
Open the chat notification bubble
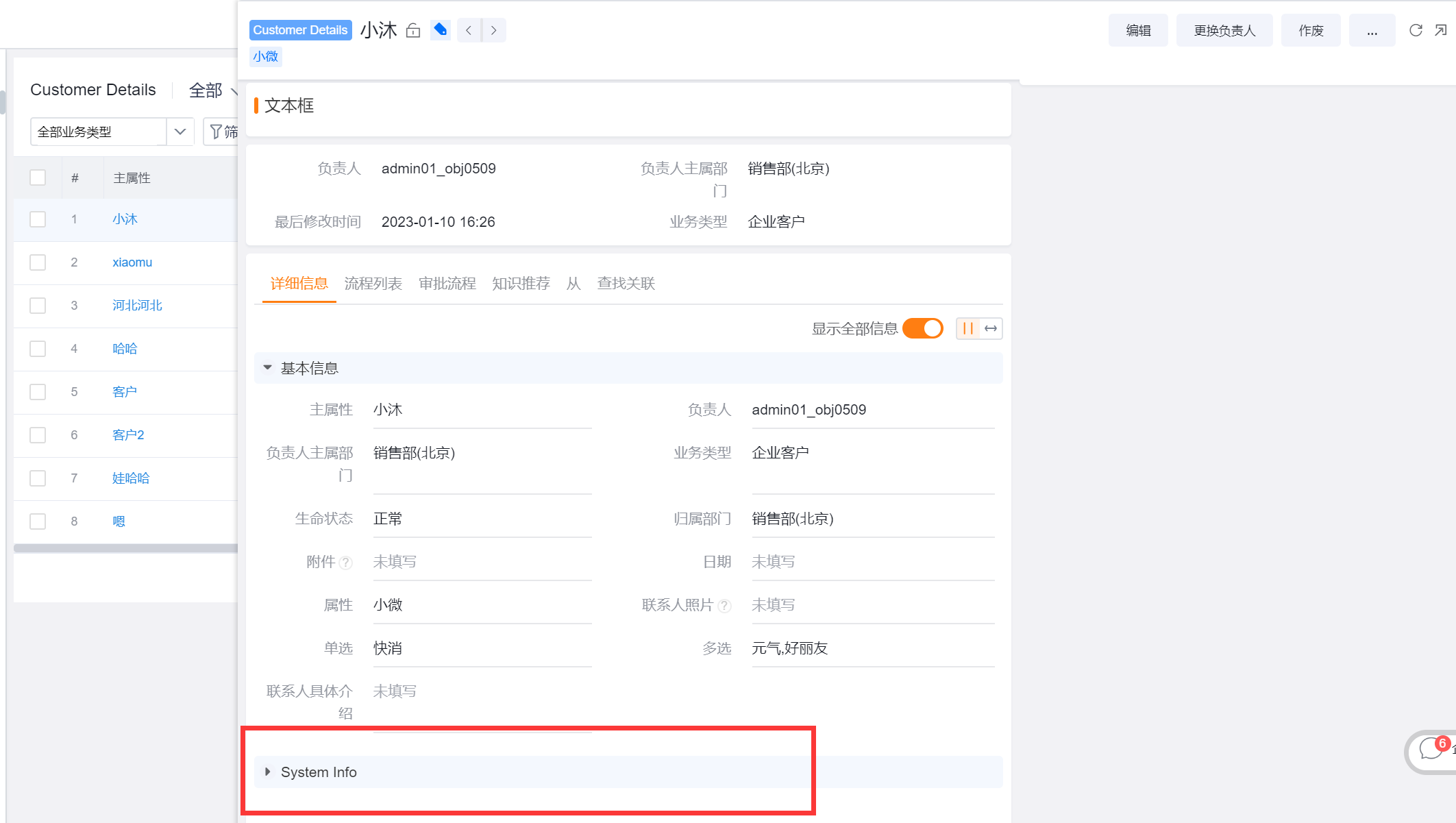(x=1432, y=750)
